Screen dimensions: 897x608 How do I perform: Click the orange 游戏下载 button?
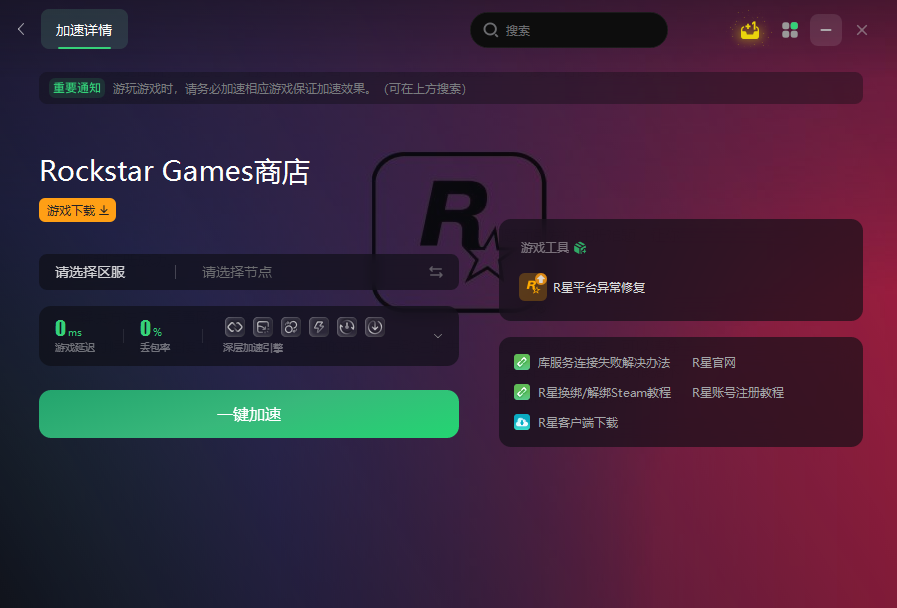[x=77, y=210]
